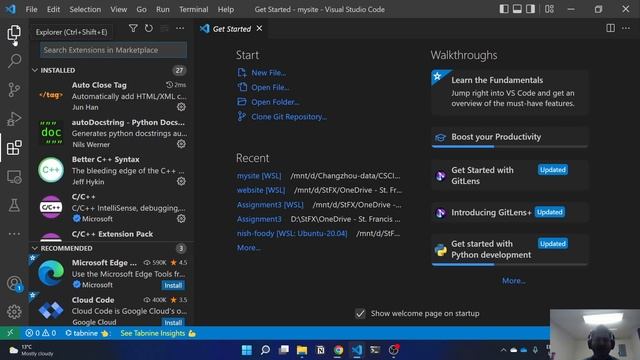Install Cloud Code extension
This screenshot has height=360, width=640.
click(x=173, y=322)
